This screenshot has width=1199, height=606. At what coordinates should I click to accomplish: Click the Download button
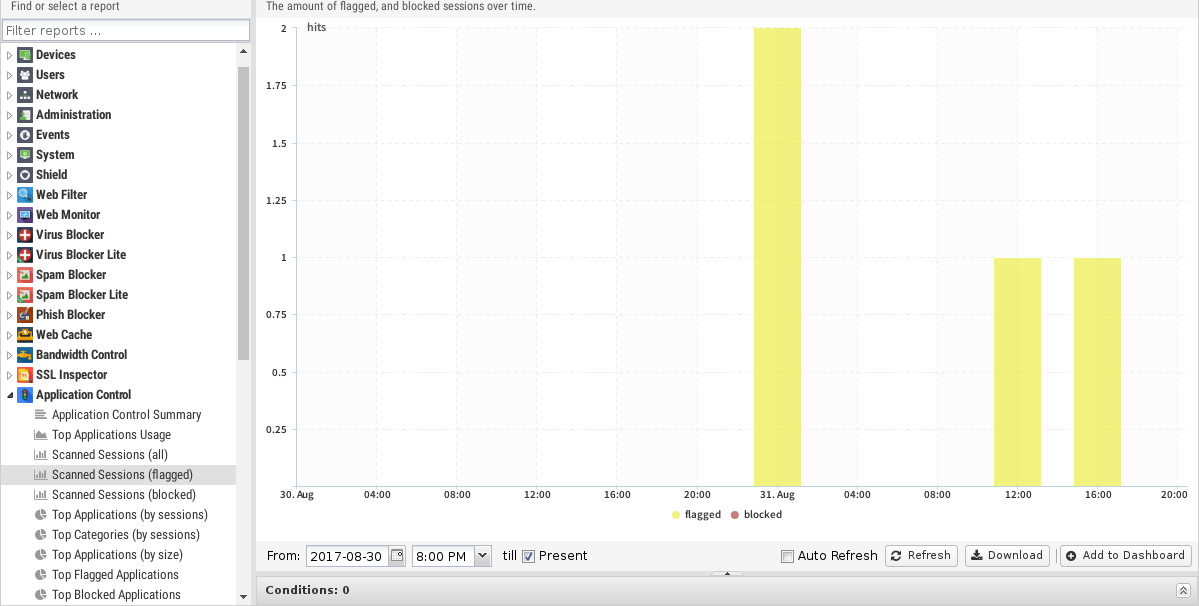(1007, 556)
